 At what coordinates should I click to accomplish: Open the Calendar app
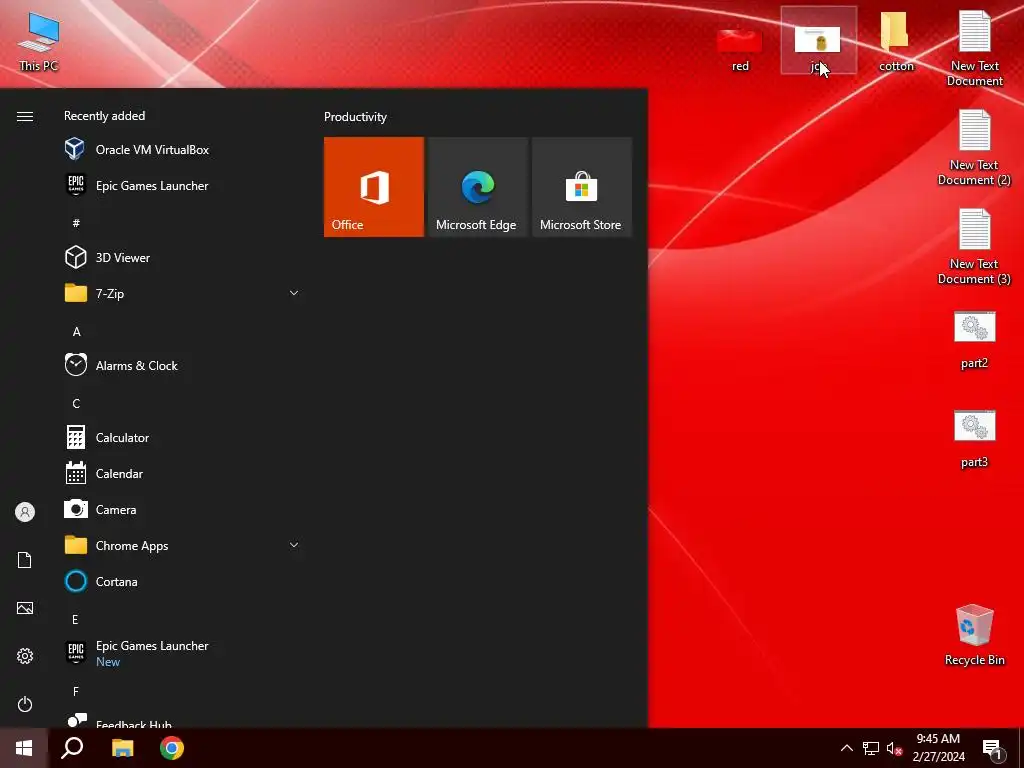pos(182,473)
